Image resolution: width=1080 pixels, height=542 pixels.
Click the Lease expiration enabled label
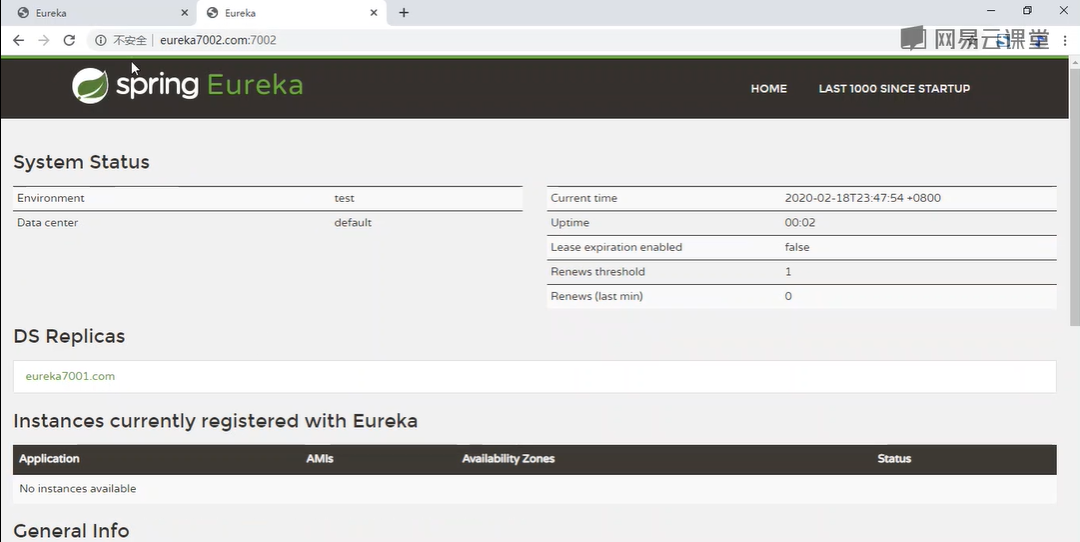pos(616,247)
